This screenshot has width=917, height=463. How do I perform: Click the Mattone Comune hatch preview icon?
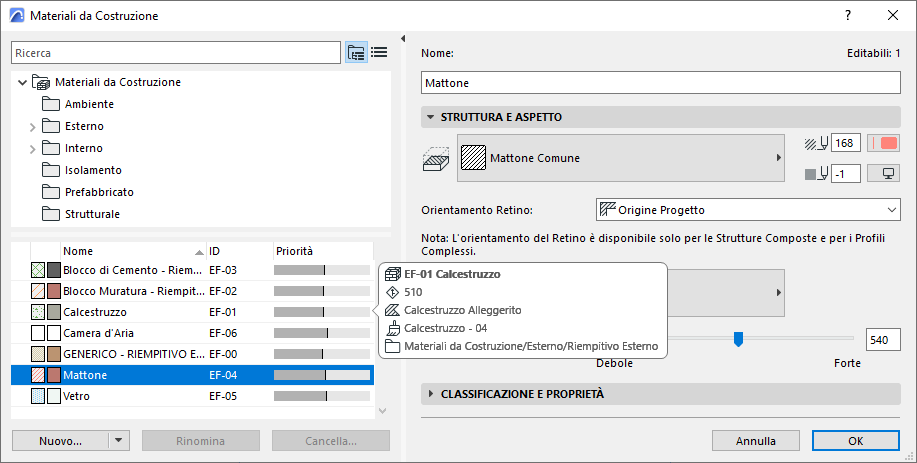point(474,158)
